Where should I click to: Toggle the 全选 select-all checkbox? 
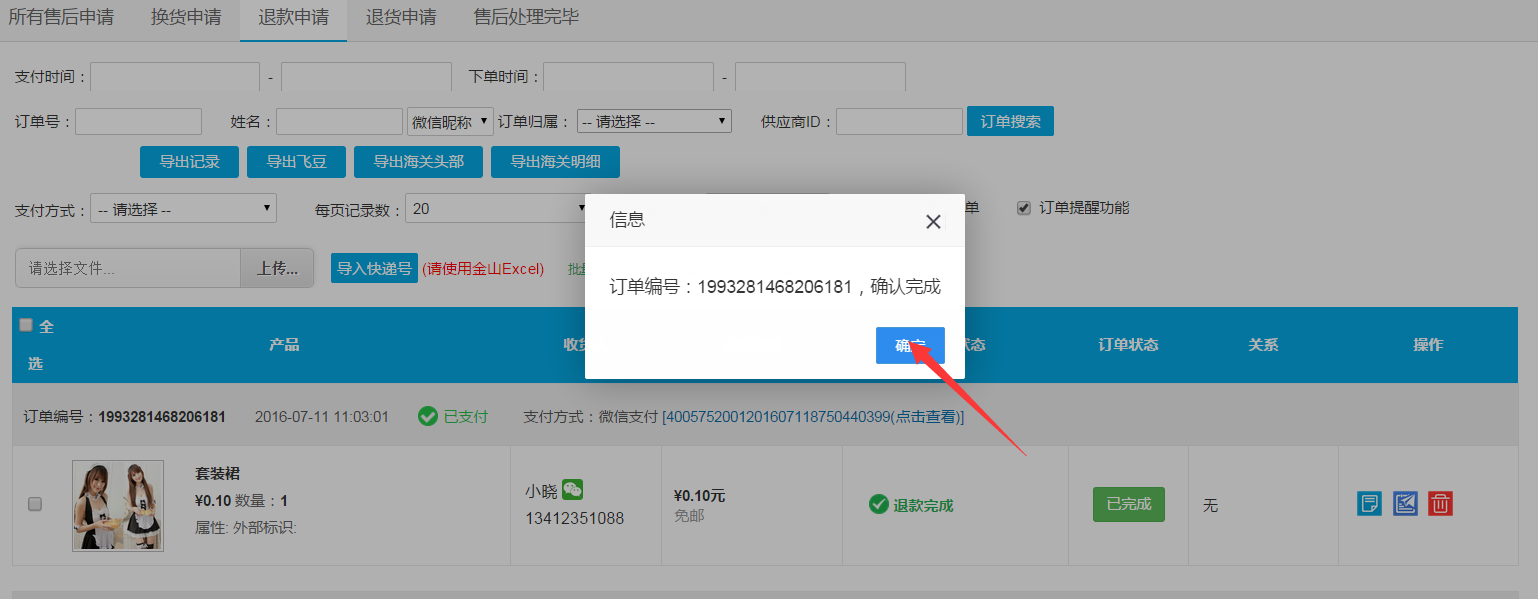[27, 325]
